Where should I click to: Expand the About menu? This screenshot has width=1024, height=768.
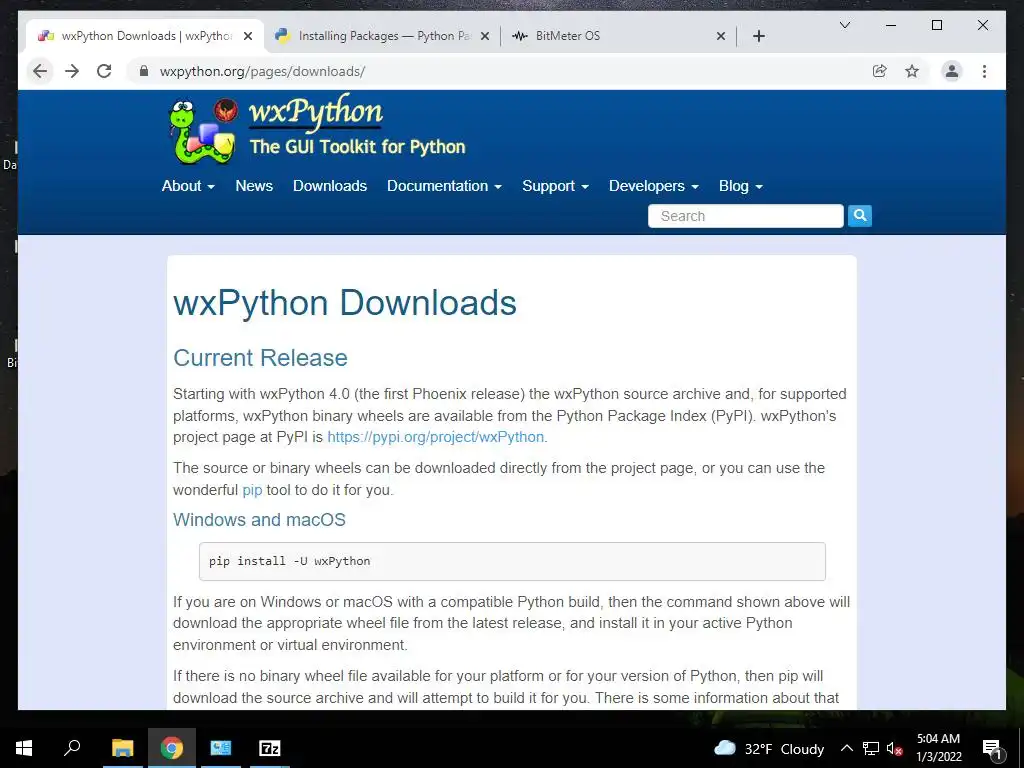[x=188, y=186]
